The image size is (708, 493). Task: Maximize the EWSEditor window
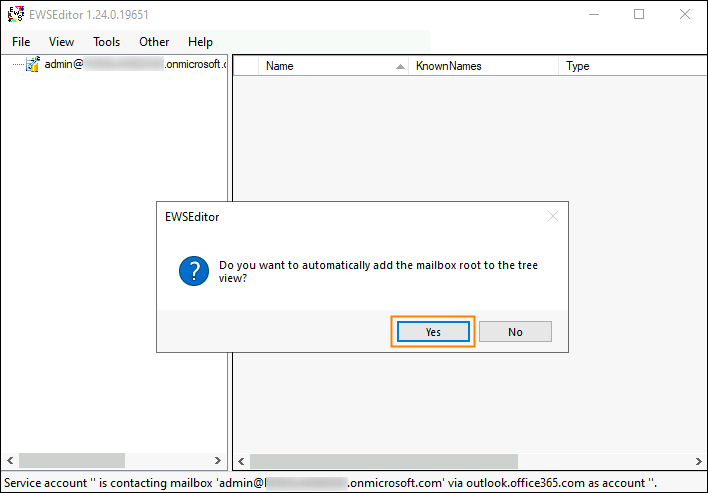[x=639, y=14]
